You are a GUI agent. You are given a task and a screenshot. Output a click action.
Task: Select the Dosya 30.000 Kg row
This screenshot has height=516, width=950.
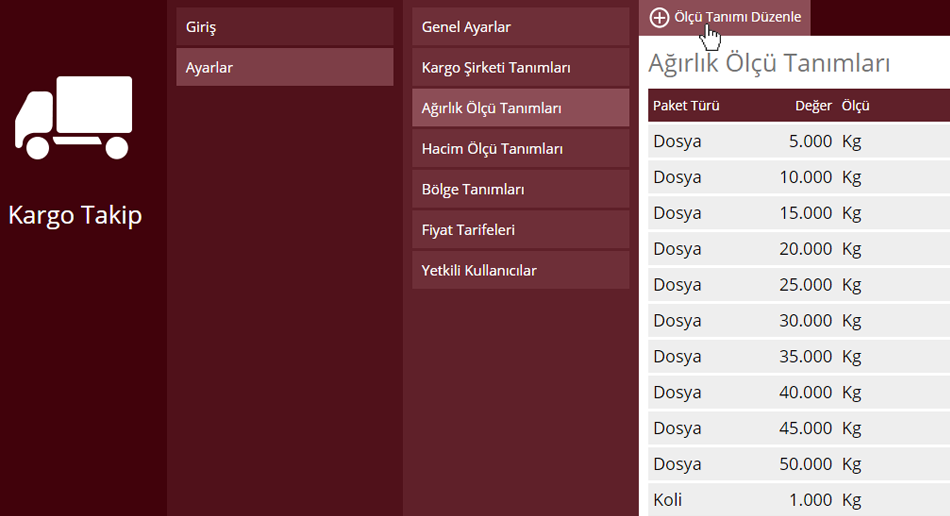coord(799,320)
